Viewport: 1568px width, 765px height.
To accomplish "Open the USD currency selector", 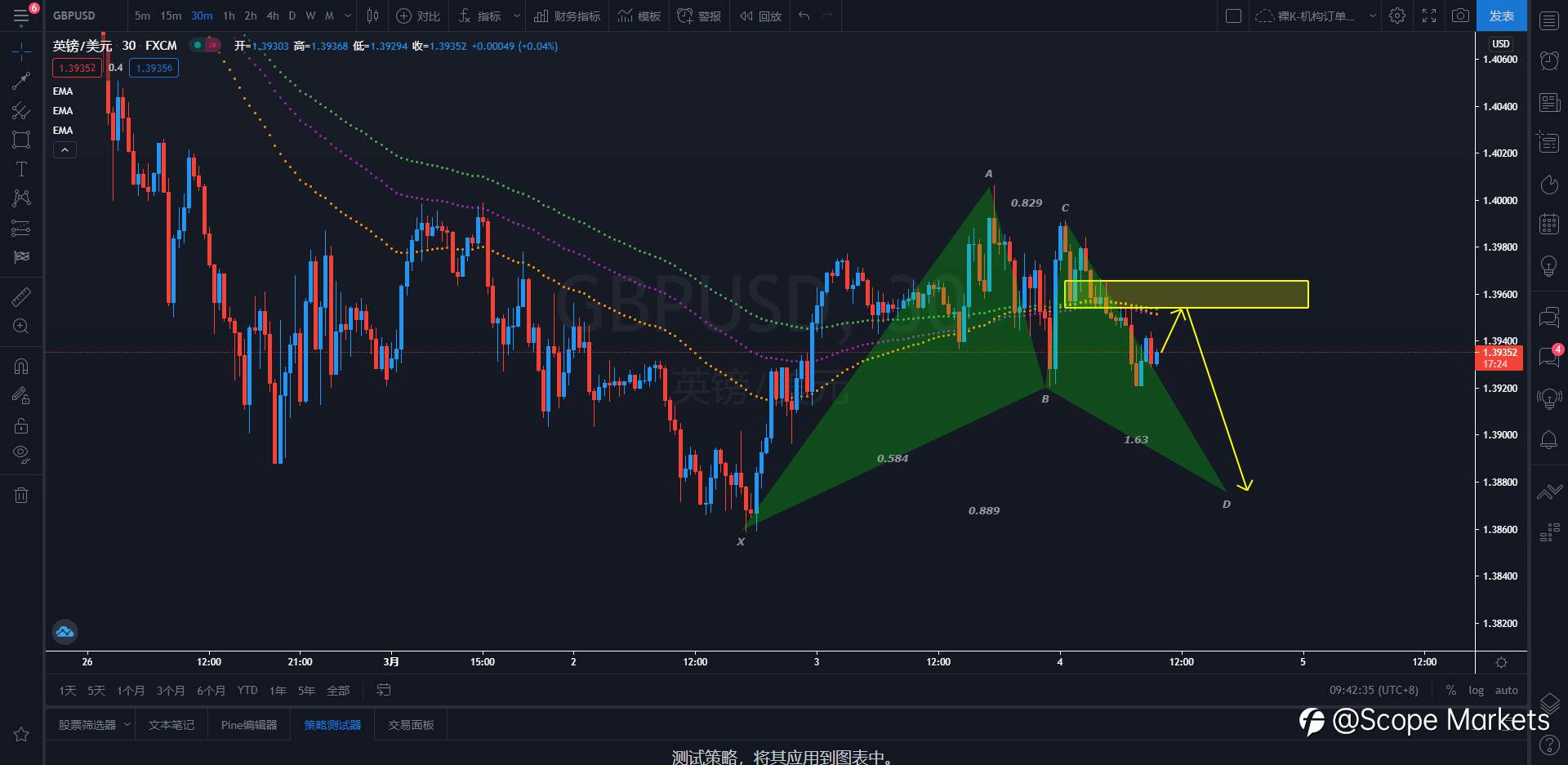I will [x=1501, y=44].
